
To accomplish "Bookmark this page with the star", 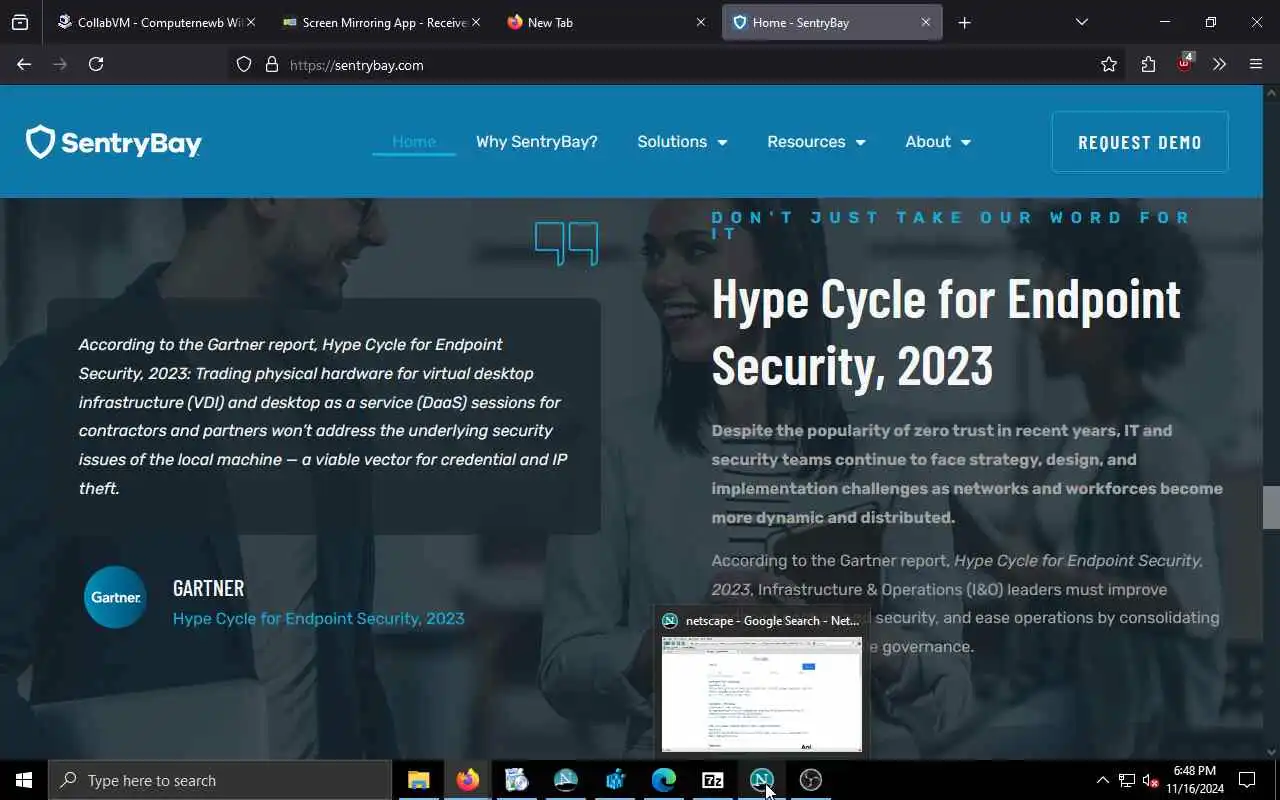I will pos(1109,64).
